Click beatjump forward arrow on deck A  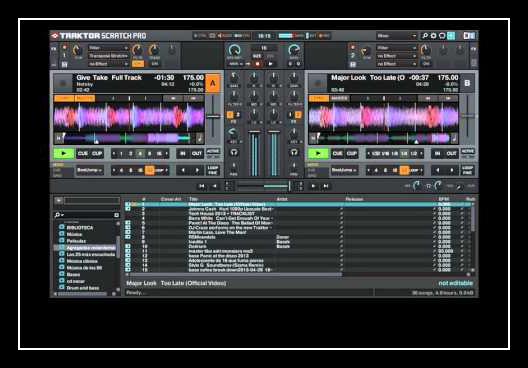tap(197, 170)
